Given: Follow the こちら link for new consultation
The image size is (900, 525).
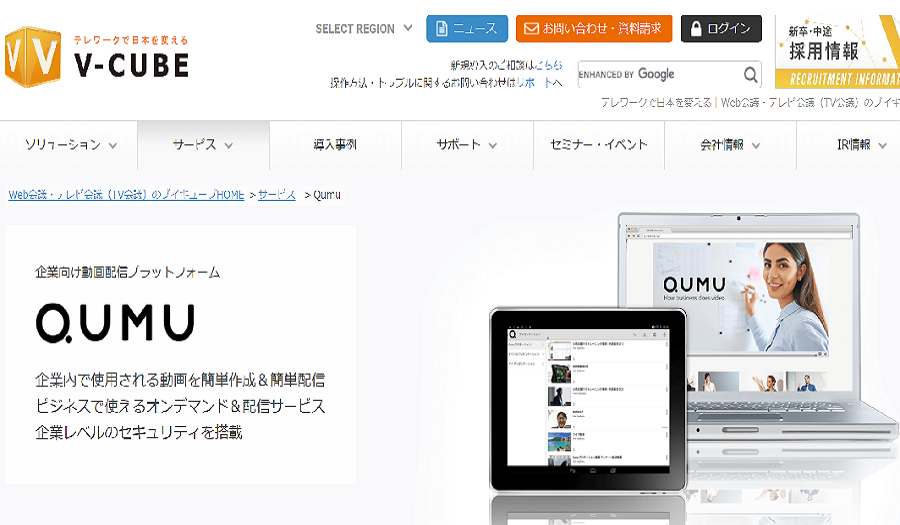Looking at the screenshot, I should tap(548, 65).
